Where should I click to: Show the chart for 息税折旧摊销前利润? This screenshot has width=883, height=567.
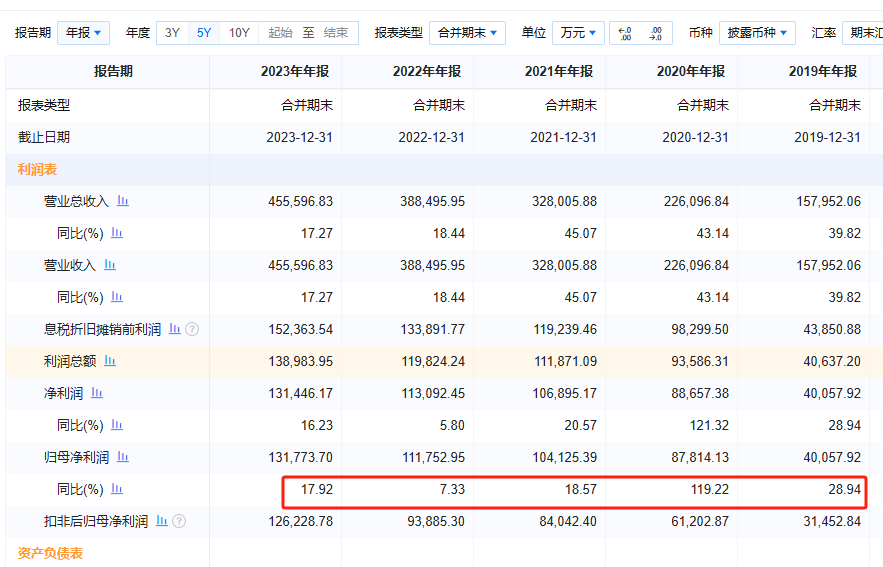point(175,329)
